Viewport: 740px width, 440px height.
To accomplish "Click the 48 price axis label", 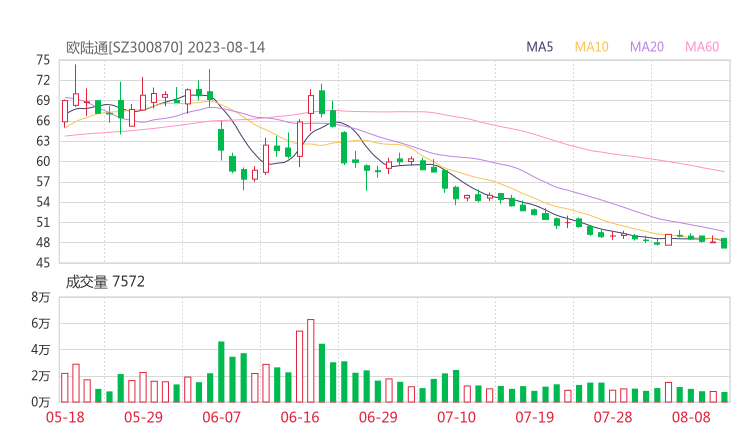I will (x=43, y=243).
